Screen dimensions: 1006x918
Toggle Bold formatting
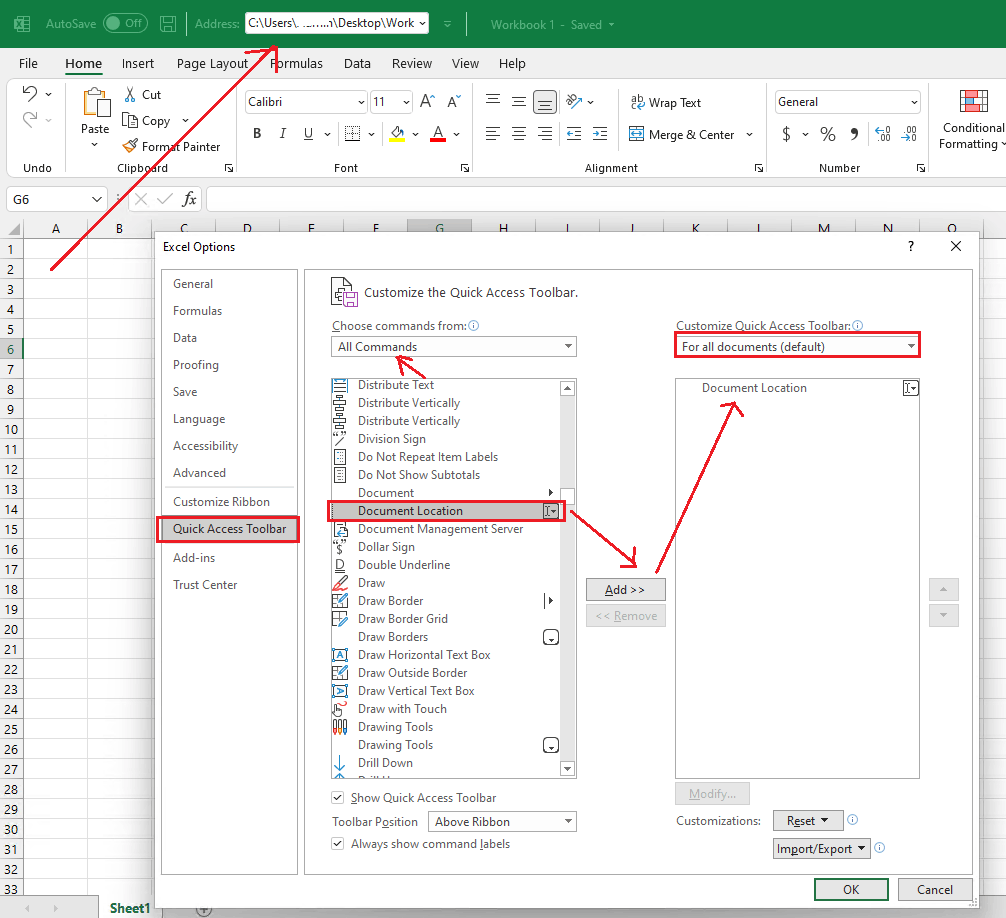(257, 133)
